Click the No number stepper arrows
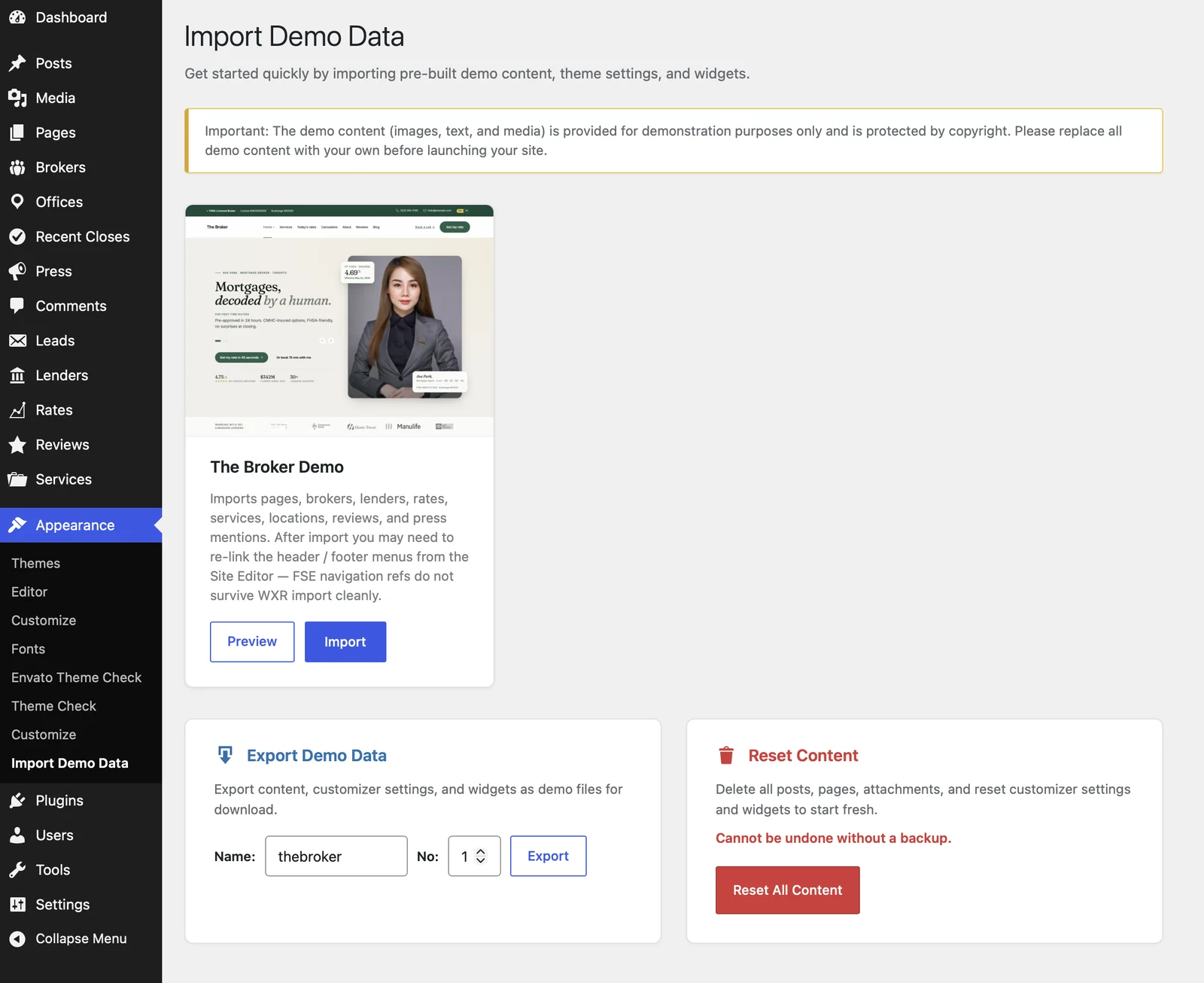 (481, 856)
